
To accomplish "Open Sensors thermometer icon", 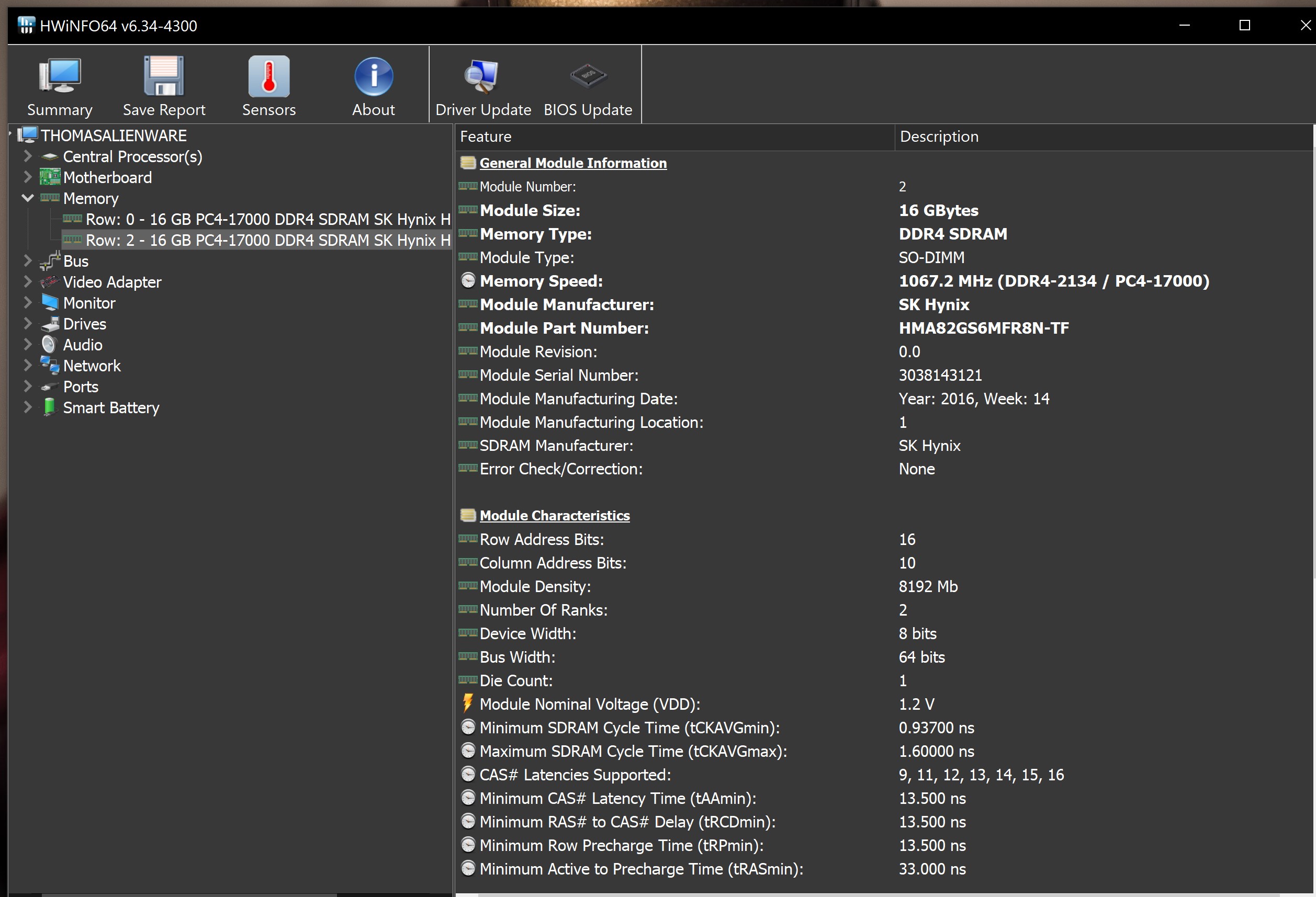I will 269,76.
